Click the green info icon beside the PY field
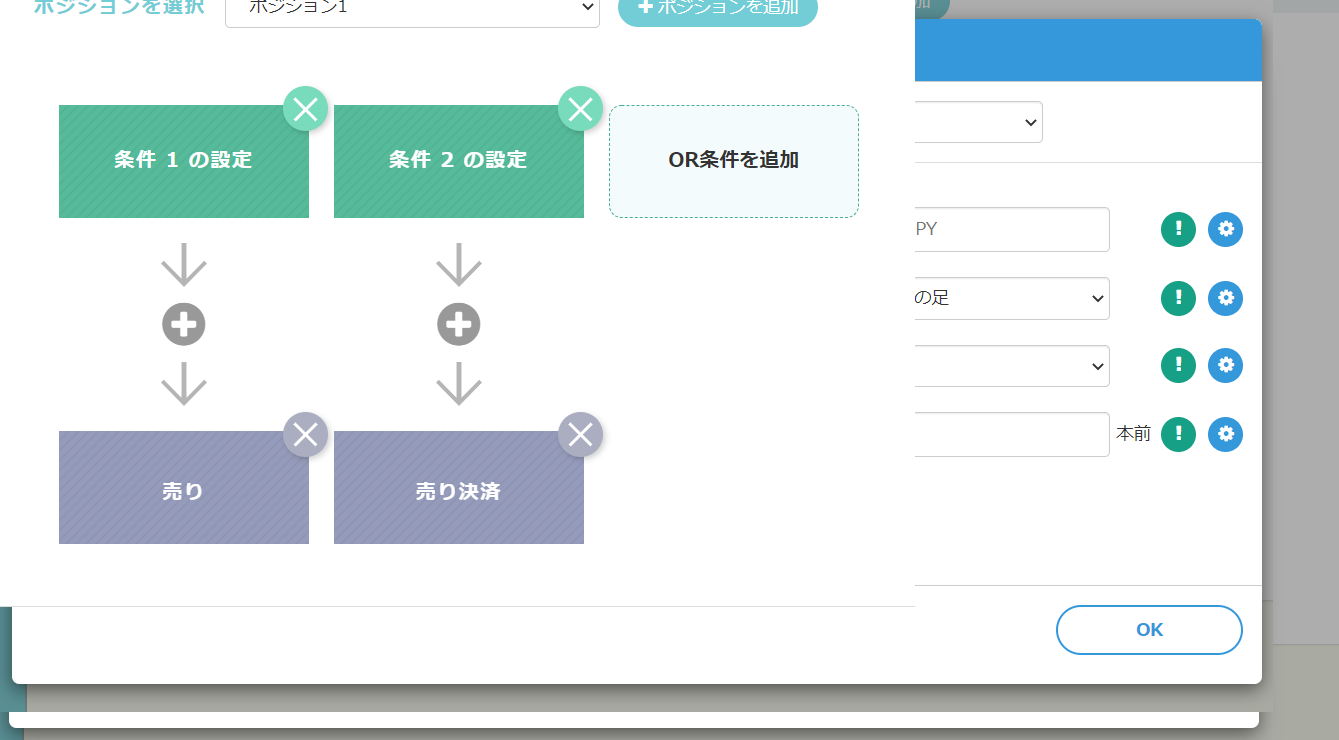The height and width of the screenshot is (740, 1339). pyautogui.click(x=1178, y=229)
